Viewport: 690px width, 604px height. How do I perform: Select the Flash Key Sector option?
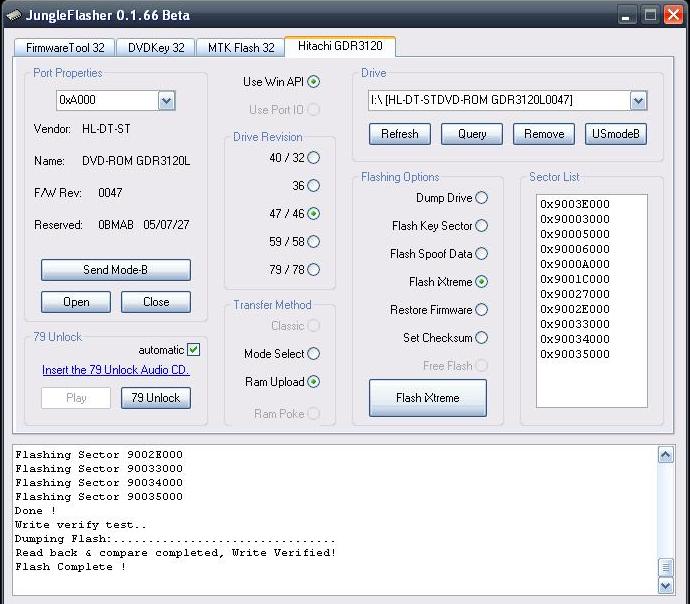point(481,226)
